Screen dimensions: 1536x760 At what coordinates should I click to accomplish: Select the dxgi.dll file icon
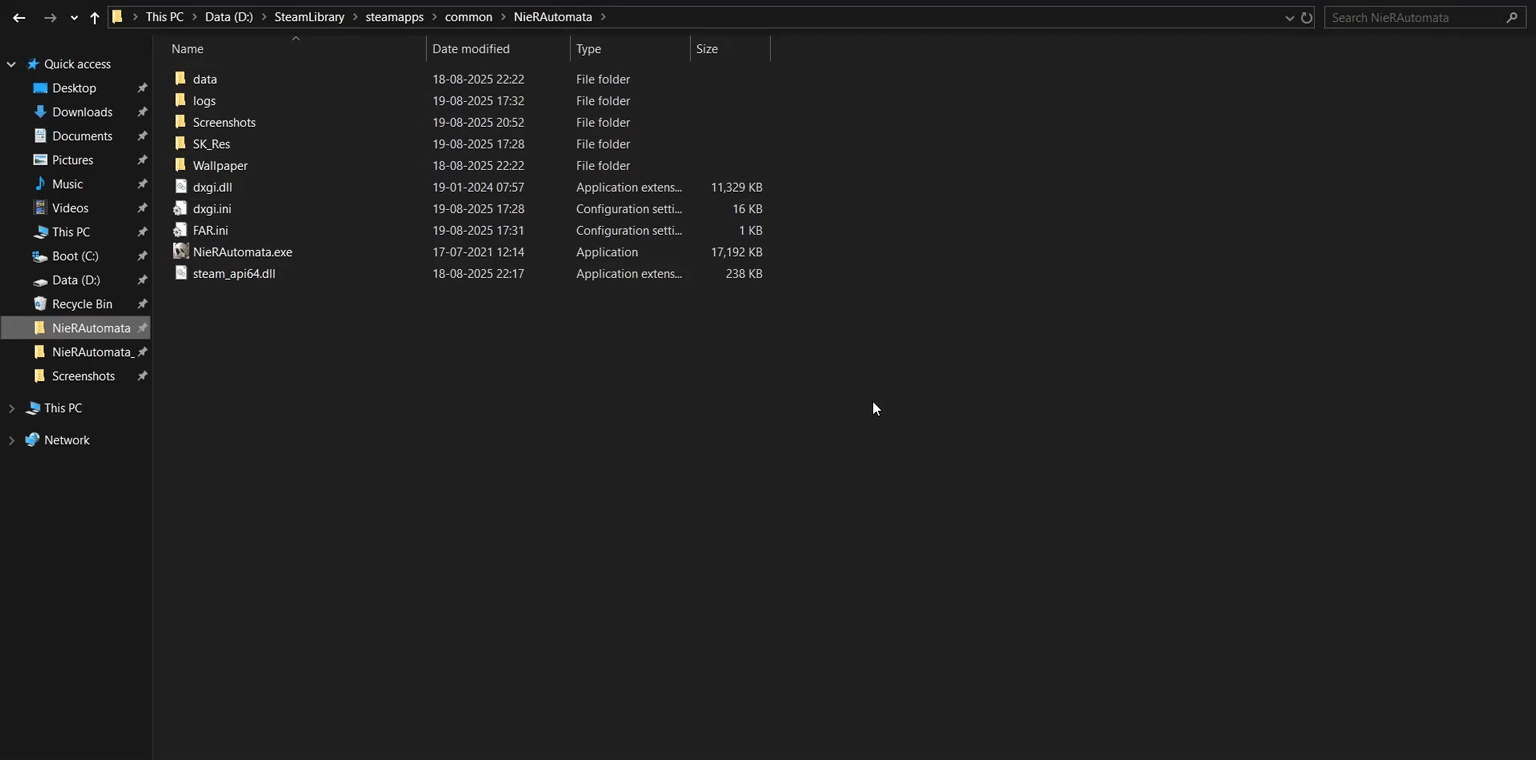[180, 187]
